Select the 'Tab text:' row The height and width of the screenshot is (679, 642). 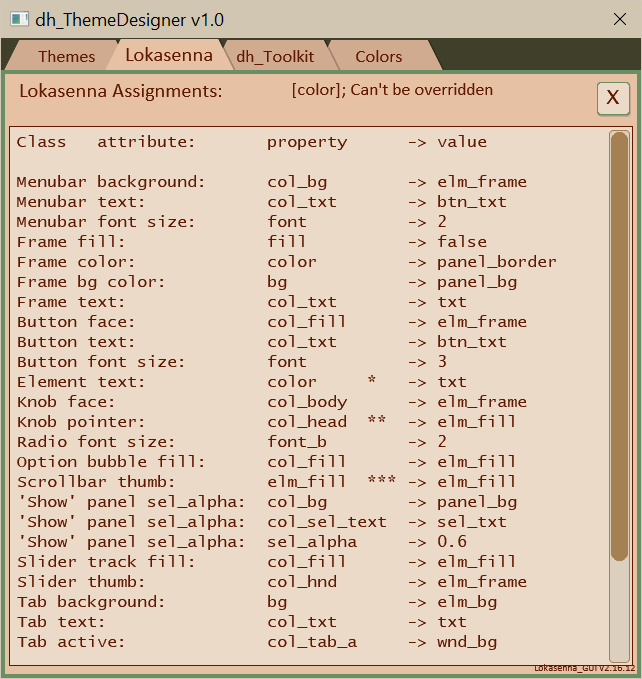pyautogui.click(x=242, y=622)
